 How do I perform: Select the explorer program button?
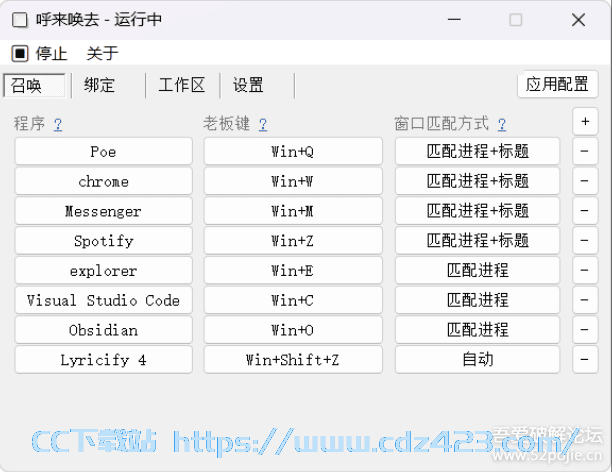(x=103, y=270)
